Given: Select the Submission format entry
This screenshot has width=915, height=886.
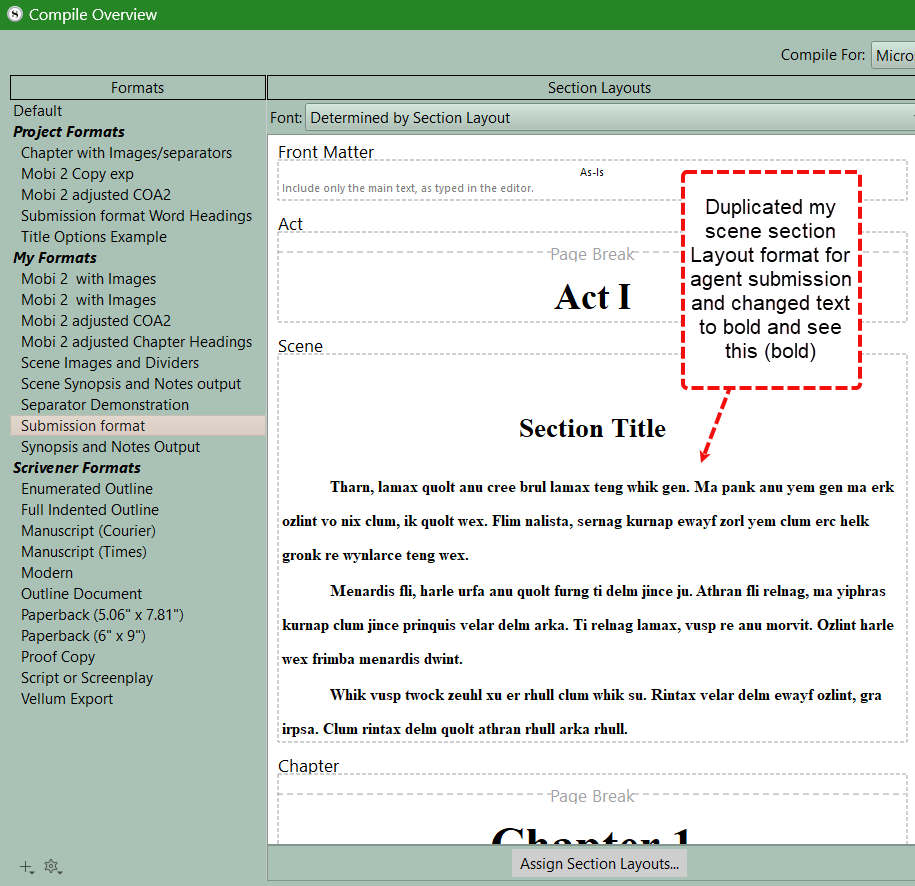Looking at the screenshot, I should 83,426.
